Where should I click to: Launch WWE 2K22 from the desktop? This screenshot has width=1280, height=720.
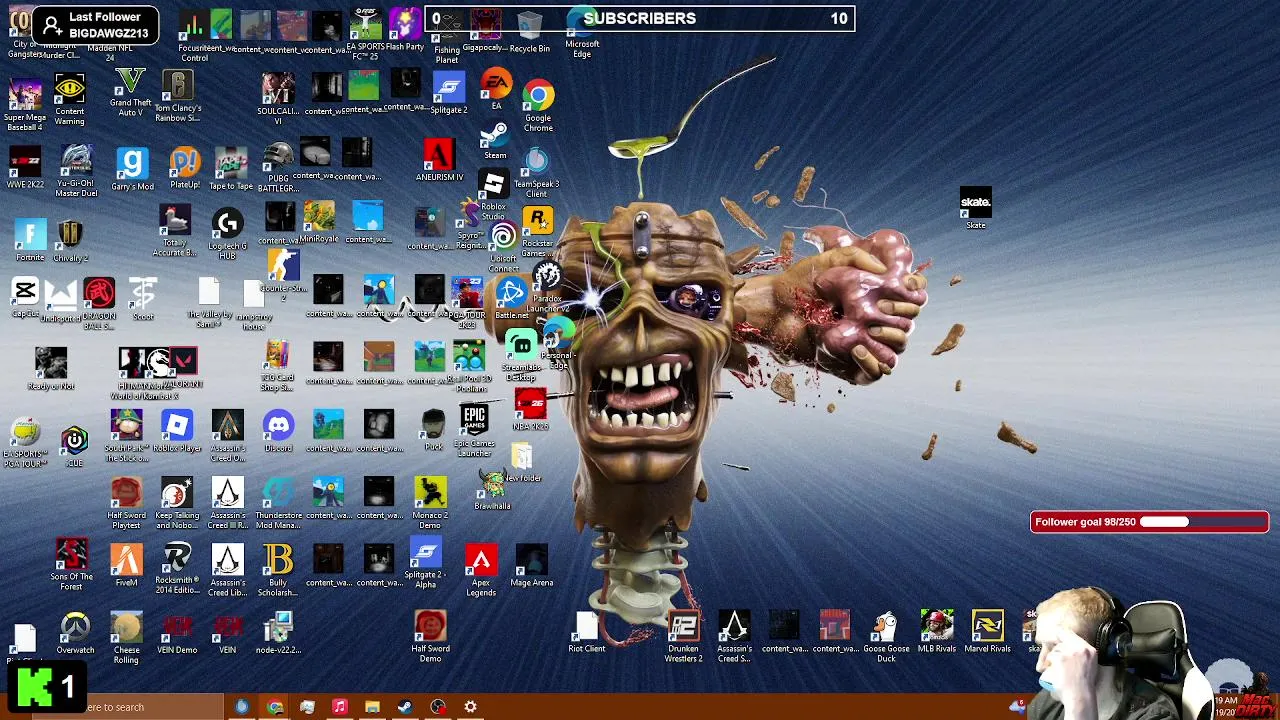(25, 168)
